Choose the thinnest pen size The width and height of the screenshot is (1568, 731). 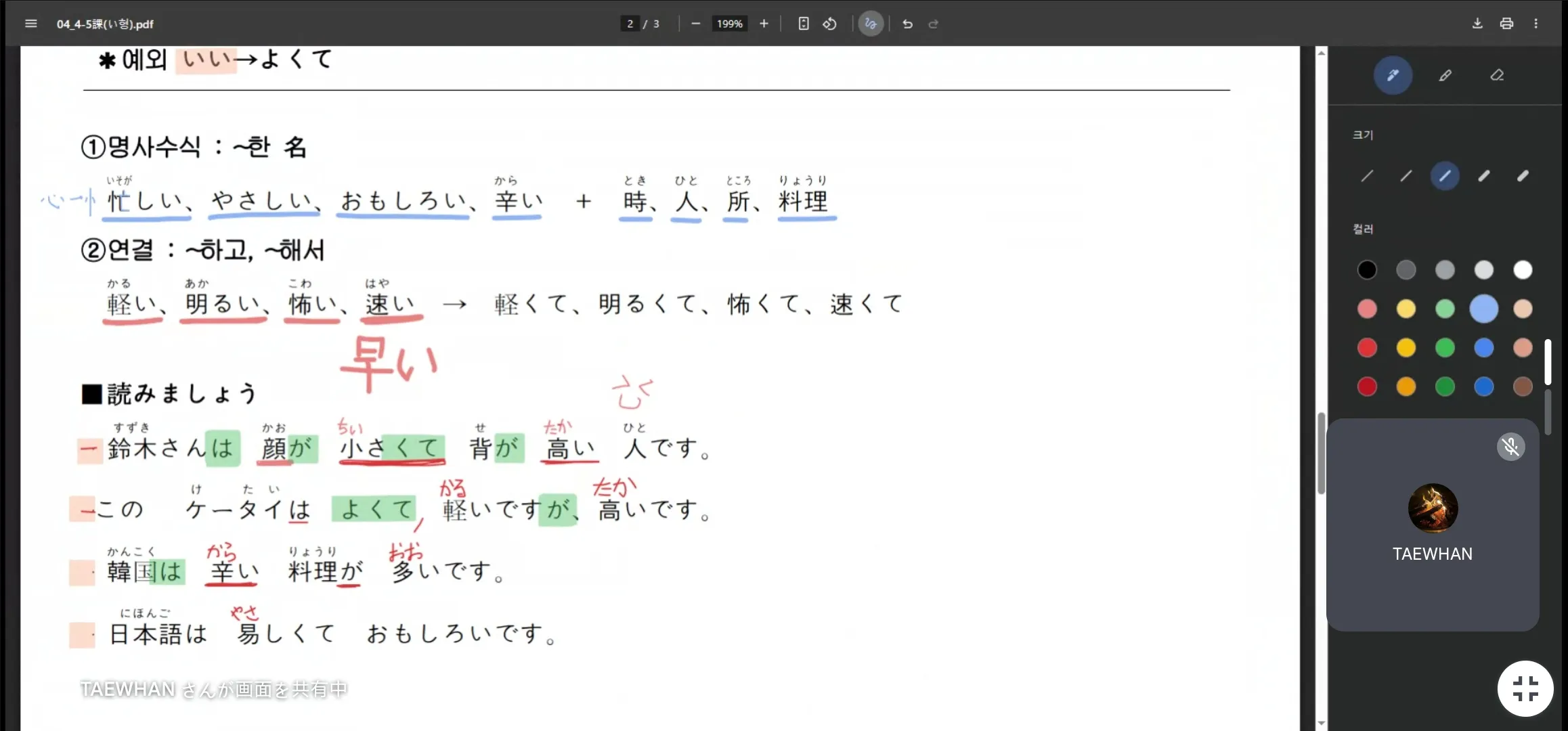tap(1367, 176)
